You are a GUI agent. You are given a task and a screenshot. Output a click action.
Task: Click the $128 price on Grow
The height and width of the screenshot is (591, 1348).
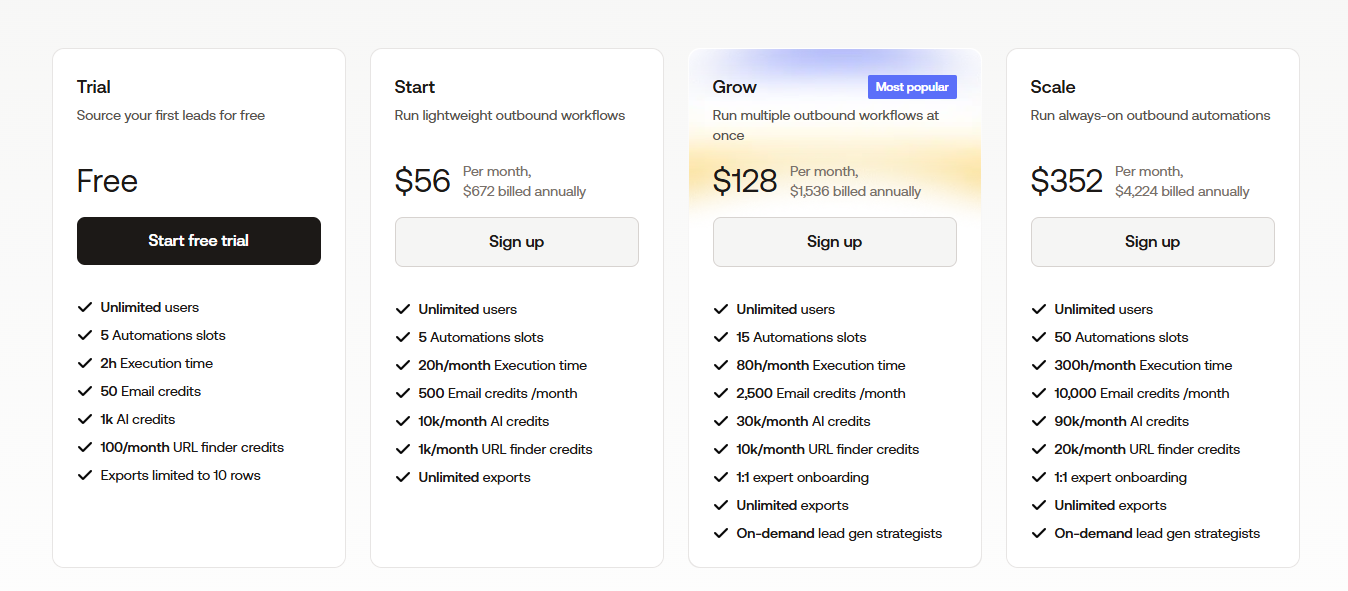(x=745, y=181)
